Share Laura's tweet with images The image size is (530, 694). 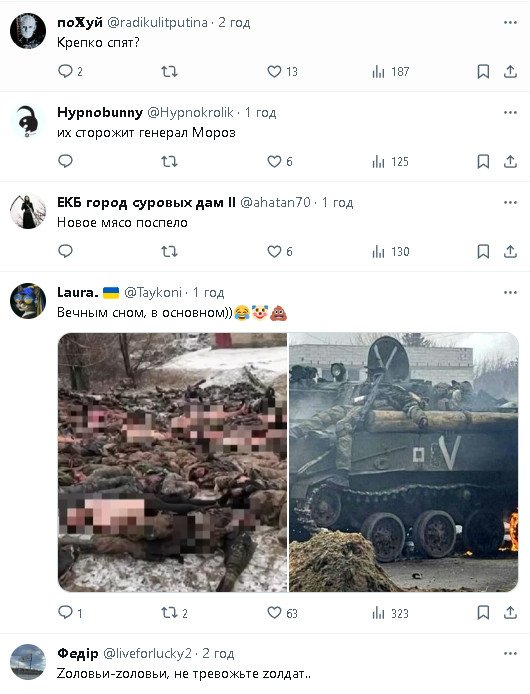tap(510, 613)
